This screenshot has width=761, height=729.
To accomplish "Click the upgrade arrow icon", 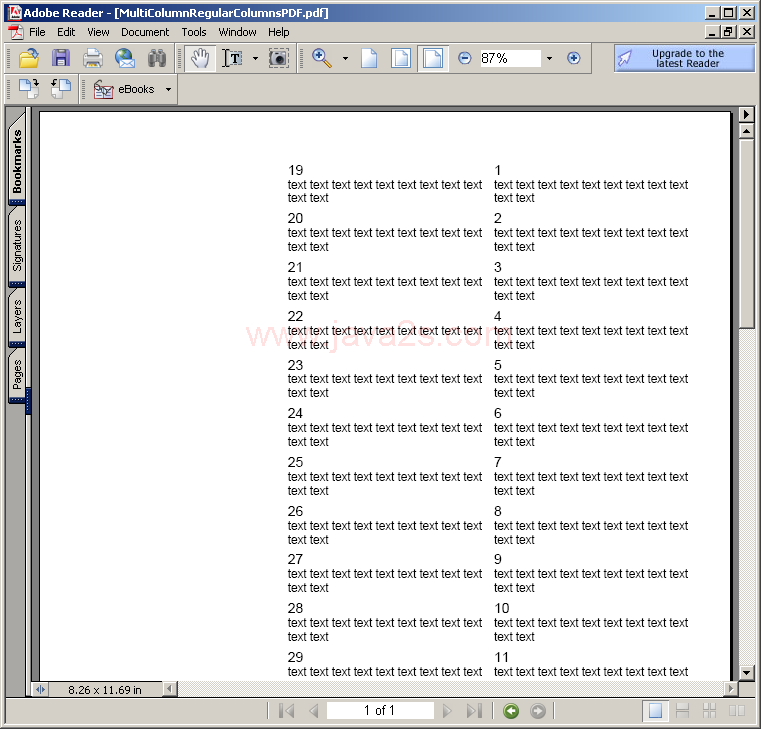I will [x=625, y=58].
